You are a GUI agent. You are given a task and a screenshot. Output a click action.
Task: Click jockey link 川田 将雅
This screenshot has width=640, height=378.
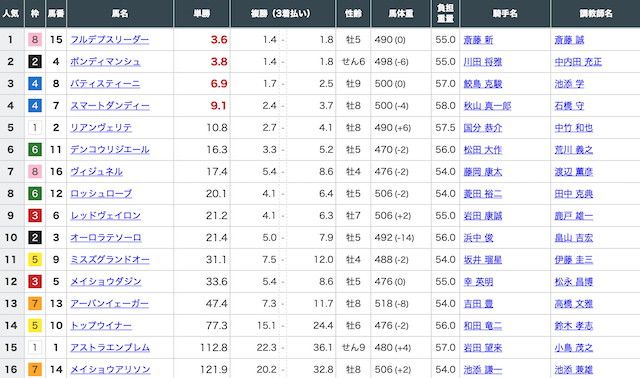(482, 62)
